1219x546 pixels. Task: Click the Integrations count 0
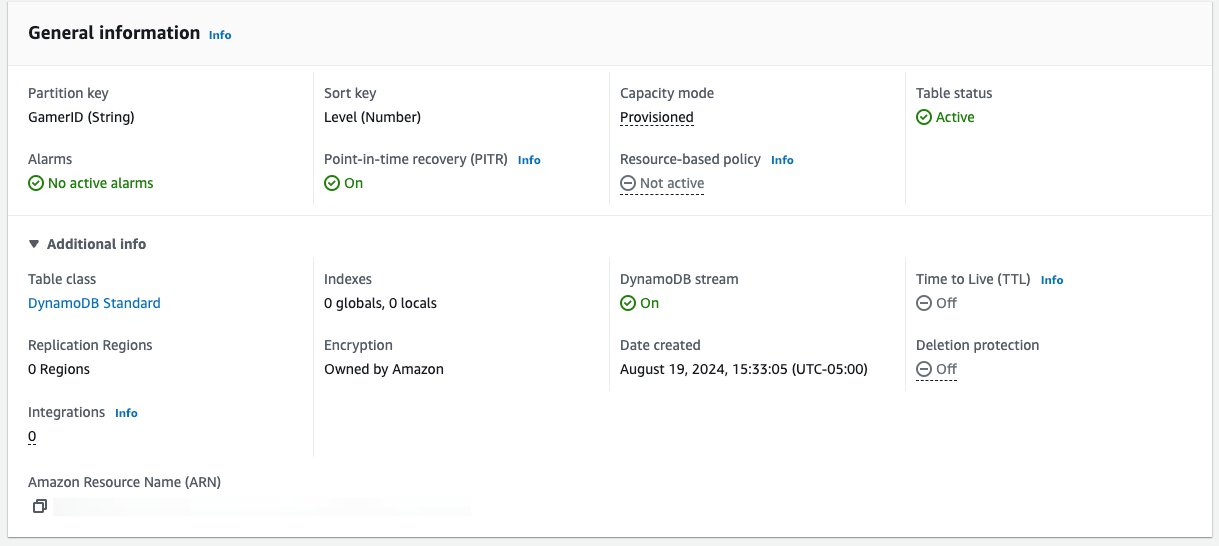pyautogui.click(x=32, y=436)
